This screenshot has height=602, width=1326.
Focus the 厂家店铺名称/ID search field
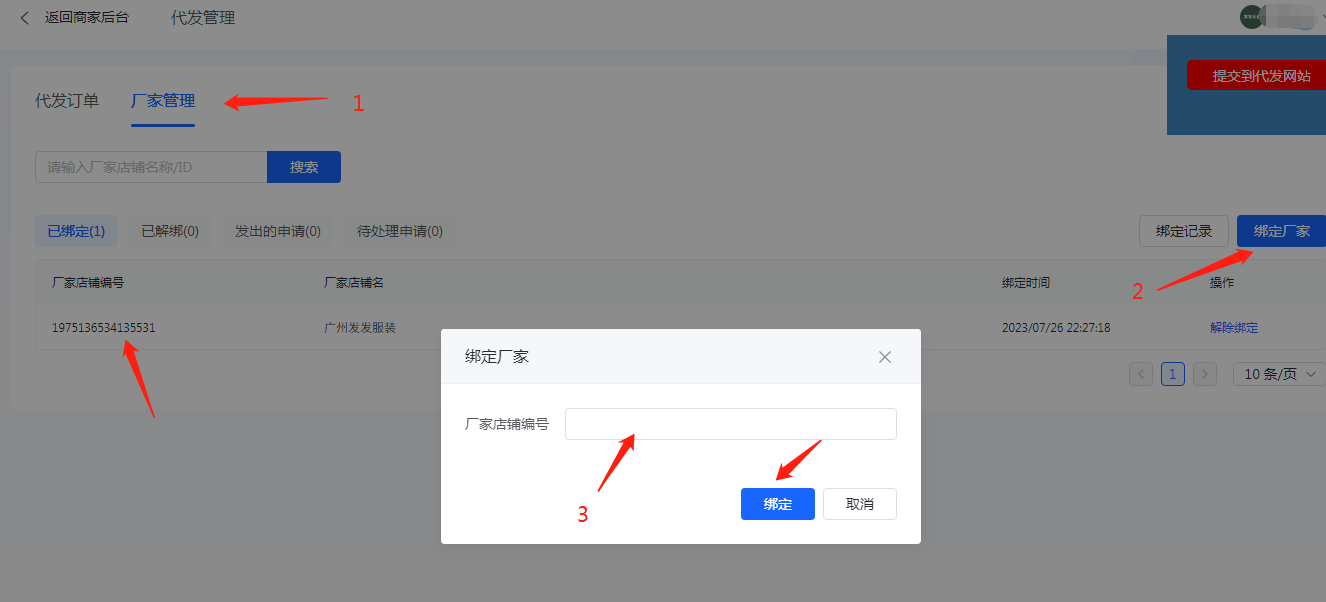coord(151,167)
